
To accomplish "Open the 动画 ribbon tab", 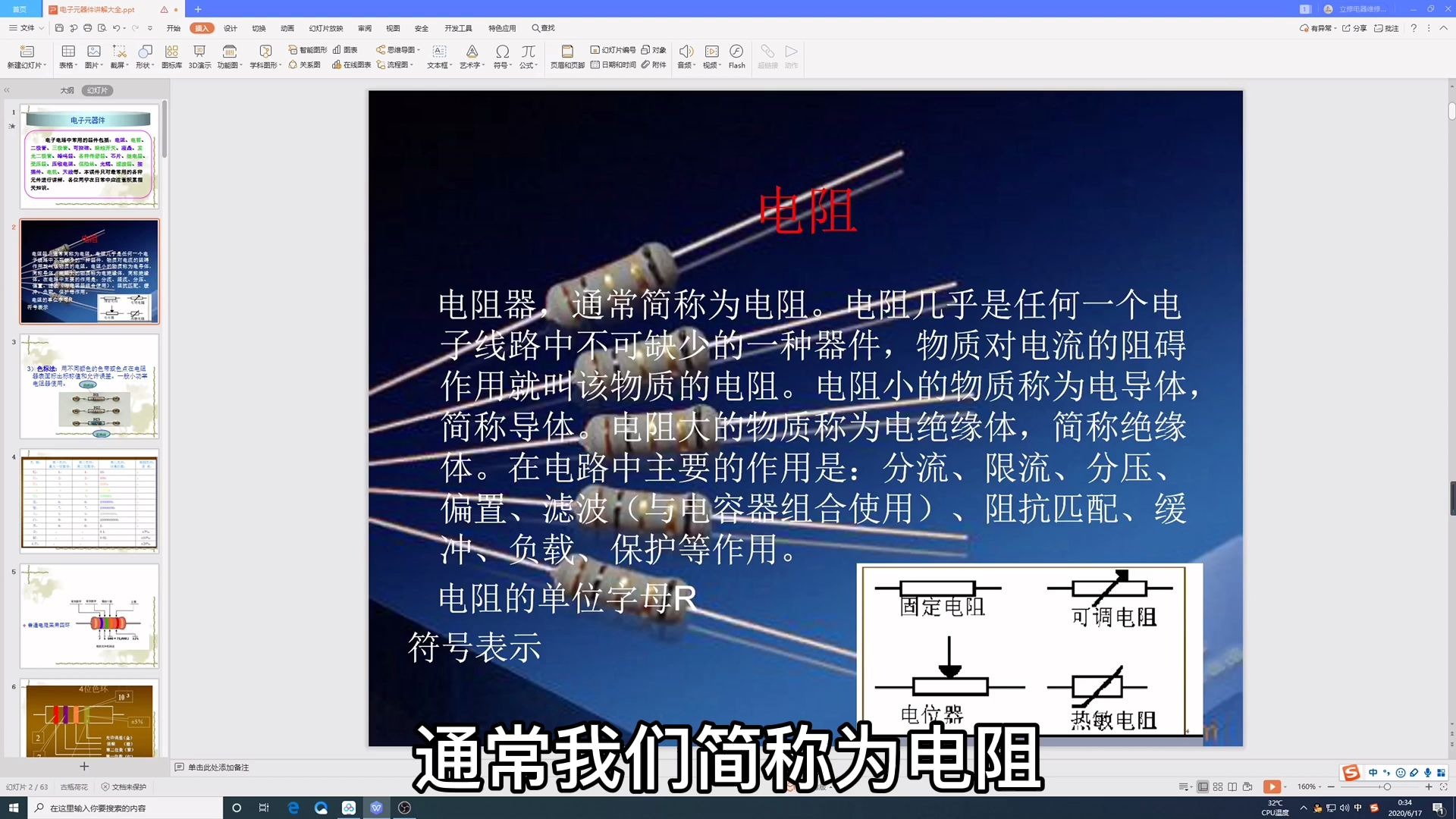I will coord(287,28).
